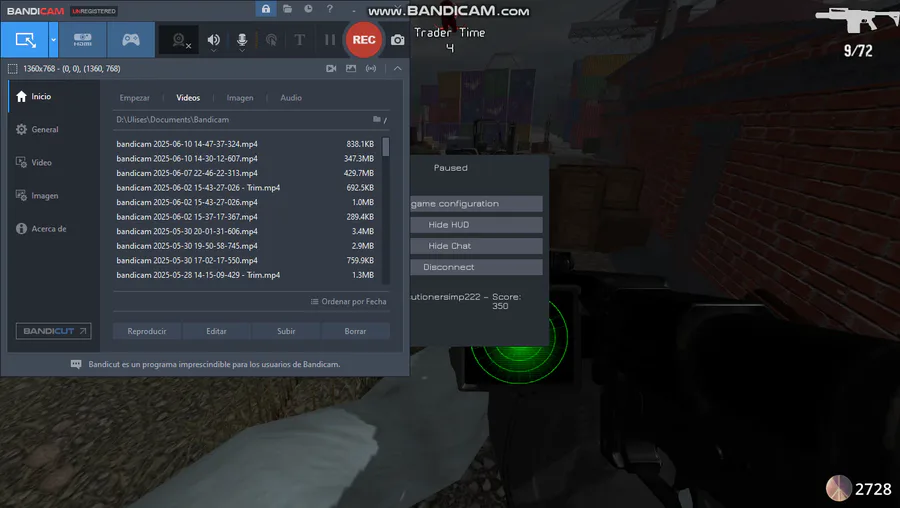This screenshot has height=508, width=900.
Task: Click Hide Chat in game pause menu
Action: (x=476, y=246)
